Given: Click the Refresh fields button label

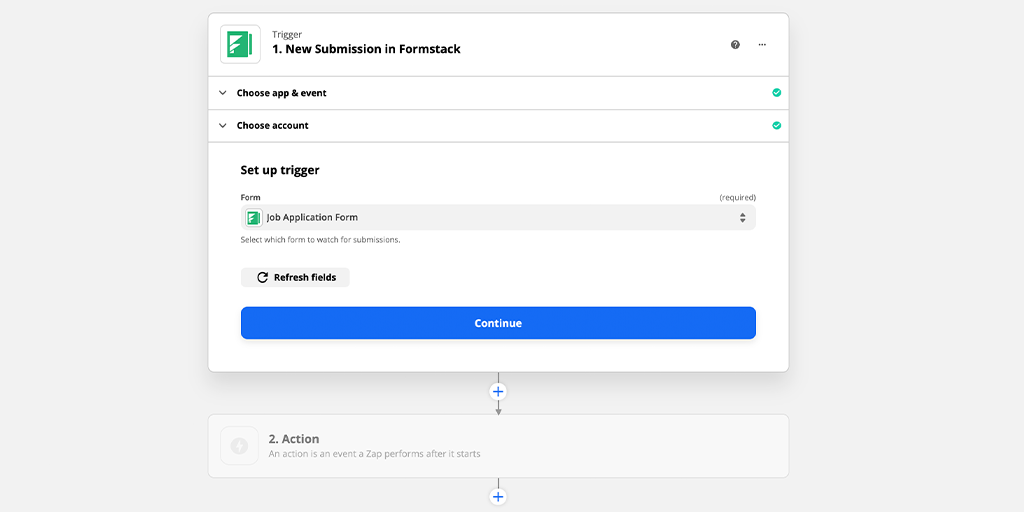Looking at the screenshot, I should point(305,277).
